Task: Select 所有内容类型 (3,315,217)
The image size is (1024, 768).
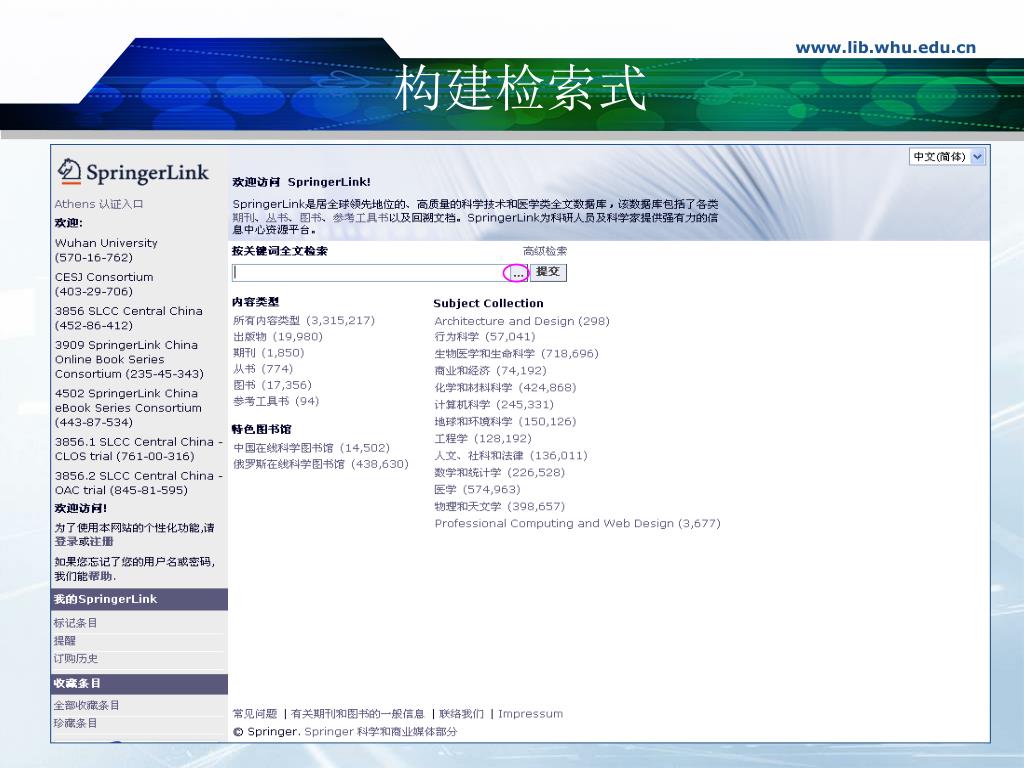Action: [304, 320]
